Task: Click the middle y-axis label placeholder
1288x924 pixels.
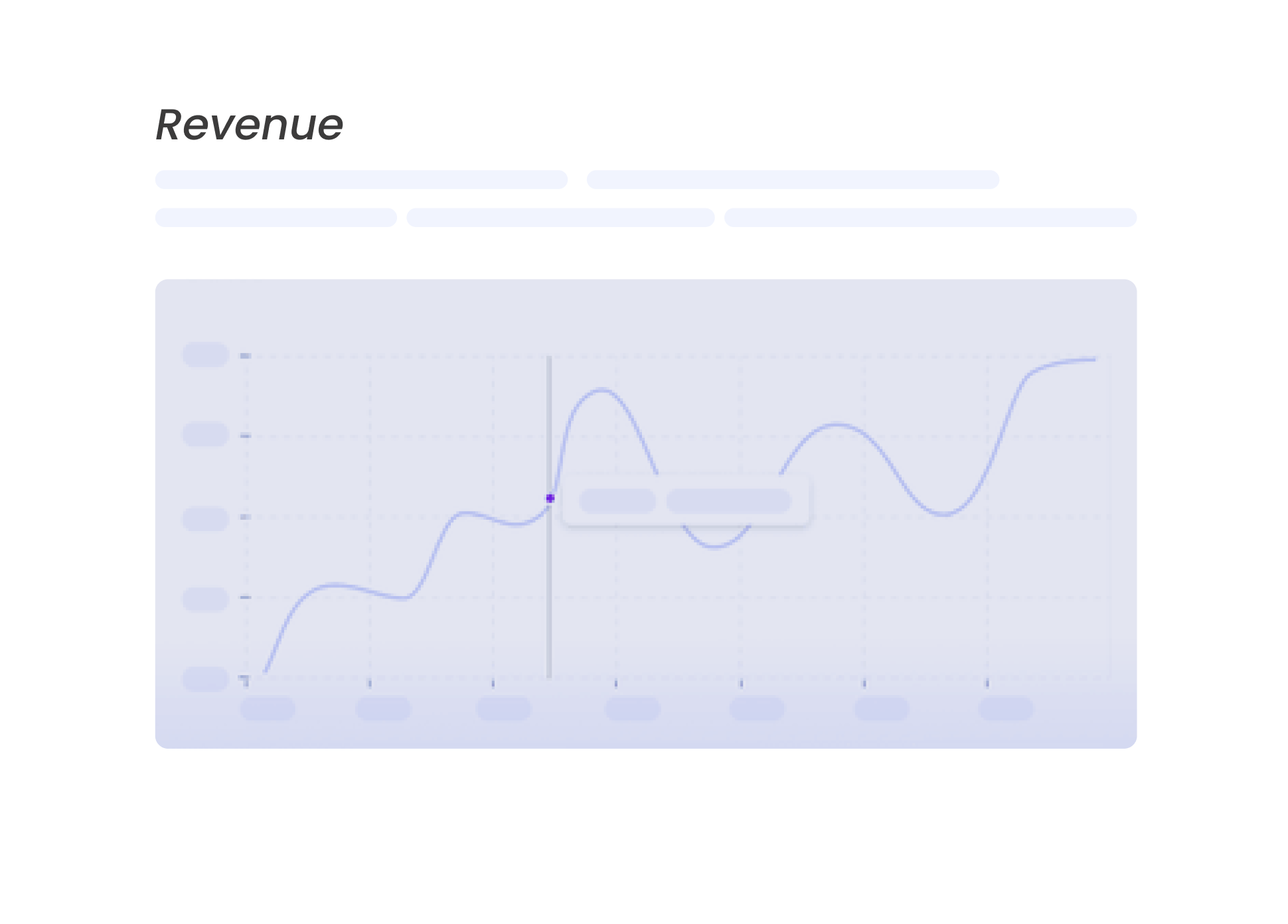Action: [206, 518]
